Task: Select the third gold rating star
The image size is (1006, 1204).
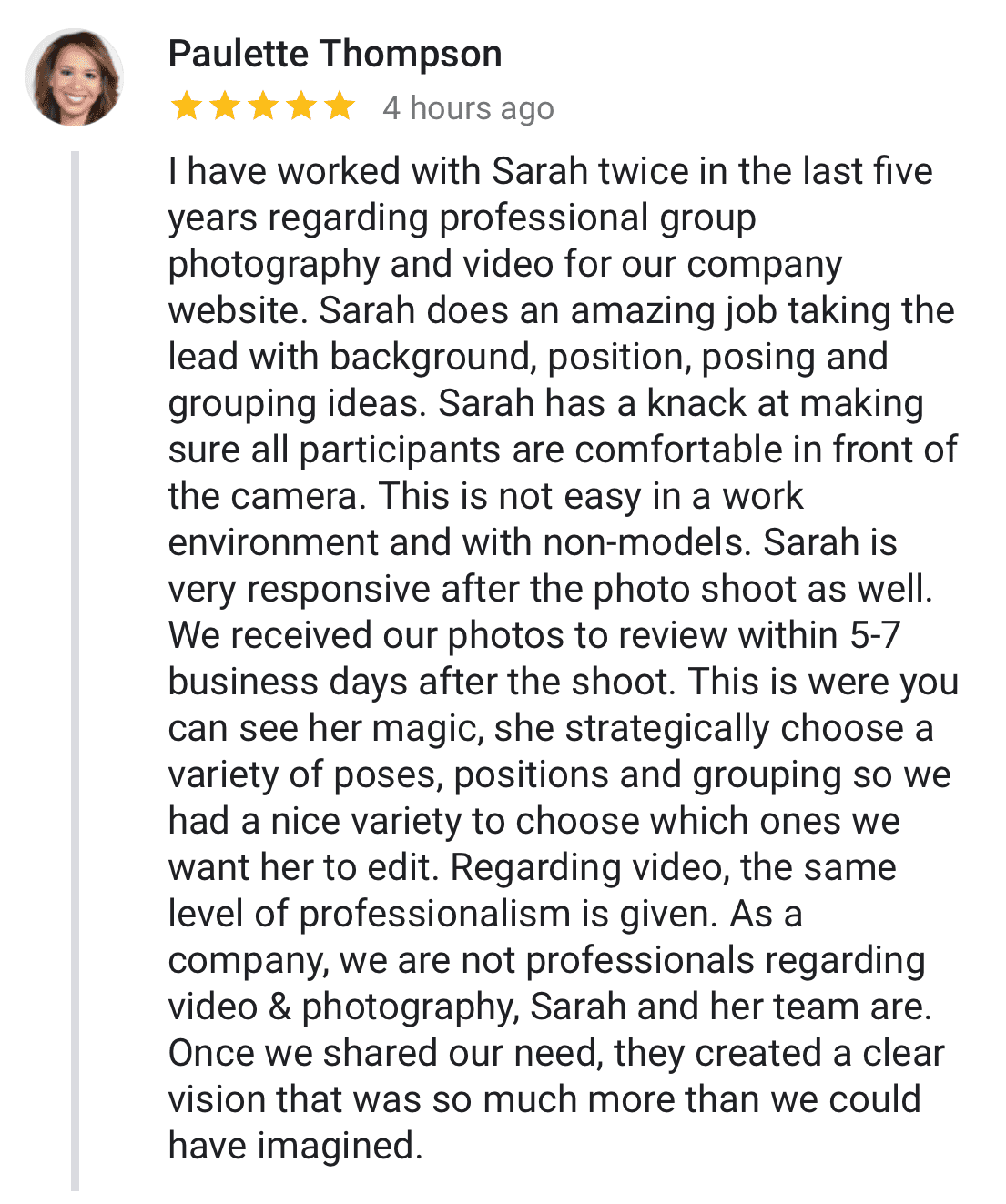Action: pos(263,106)
